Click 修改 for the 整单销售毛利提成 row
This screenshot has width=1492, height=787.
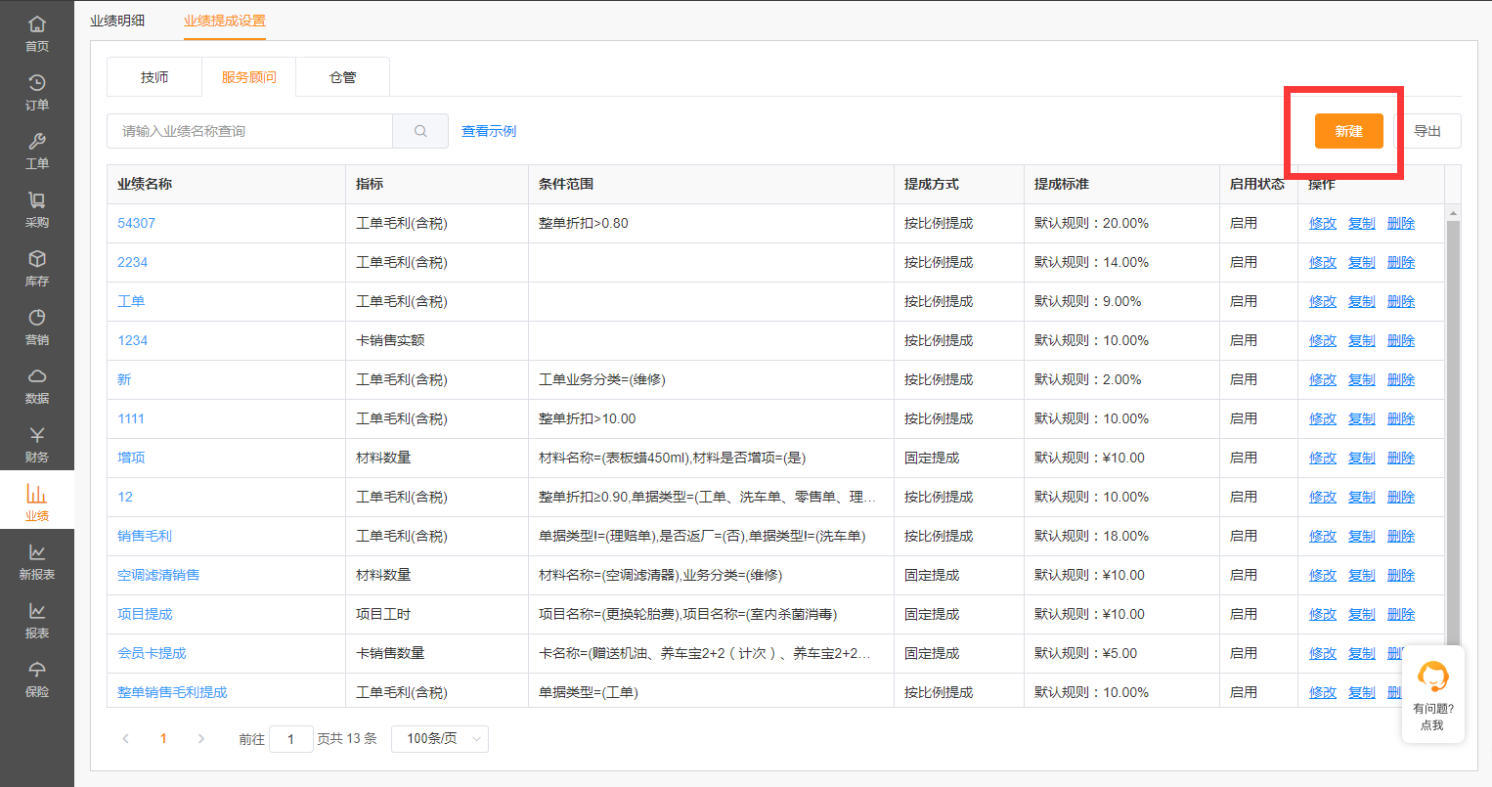(1323, 692)
